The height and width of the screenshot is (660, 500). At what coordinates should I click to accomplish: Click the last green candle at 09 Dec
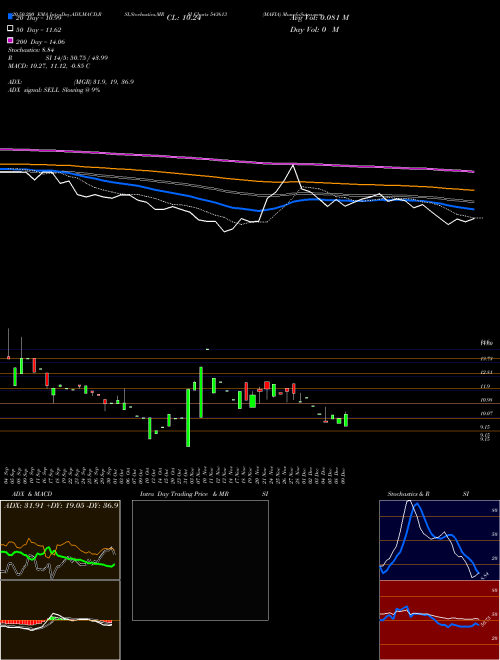pos(346,420)
